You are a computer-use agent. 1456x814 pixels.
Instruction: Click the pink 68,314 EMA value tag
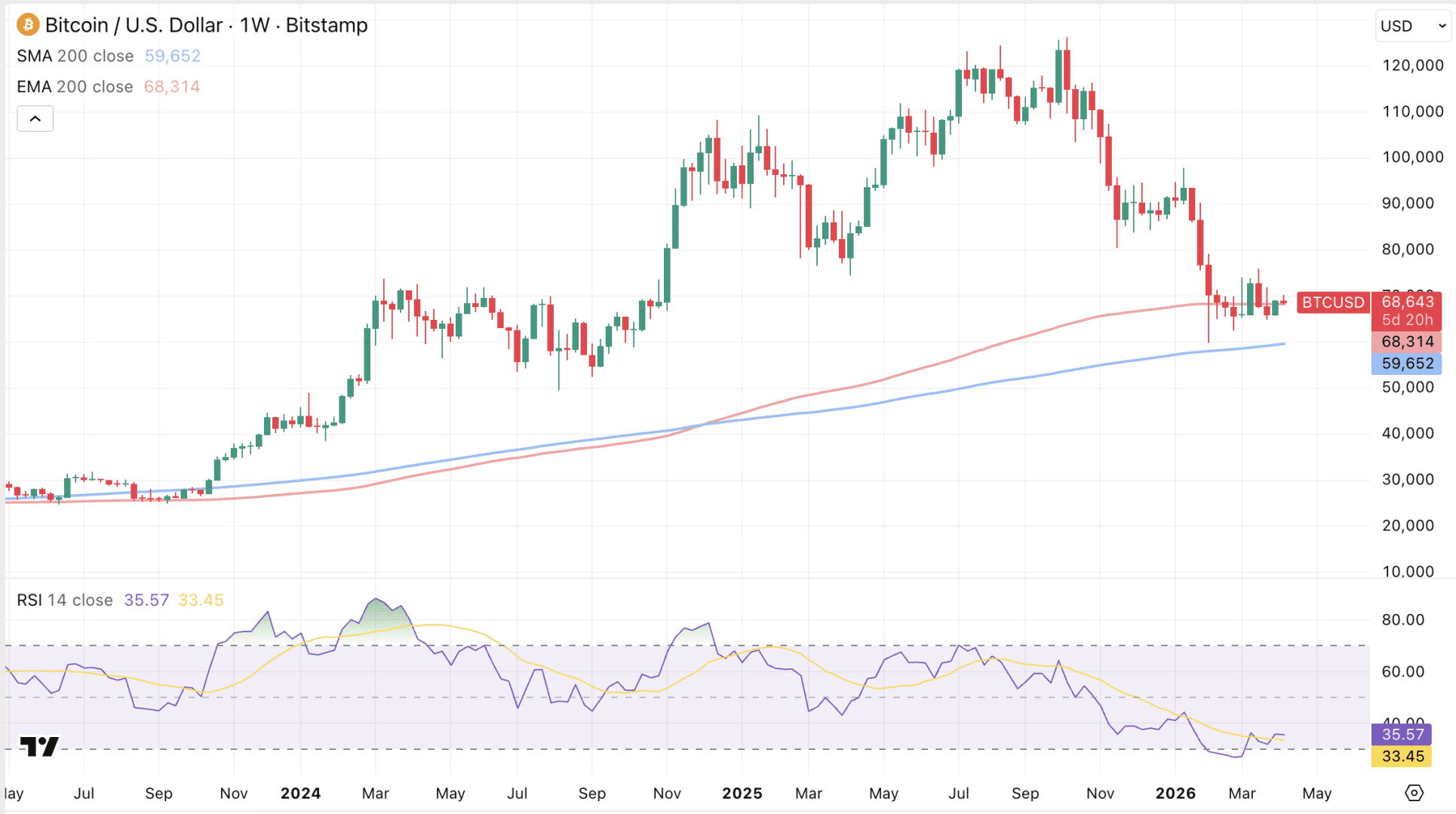tap(1407, 342)
